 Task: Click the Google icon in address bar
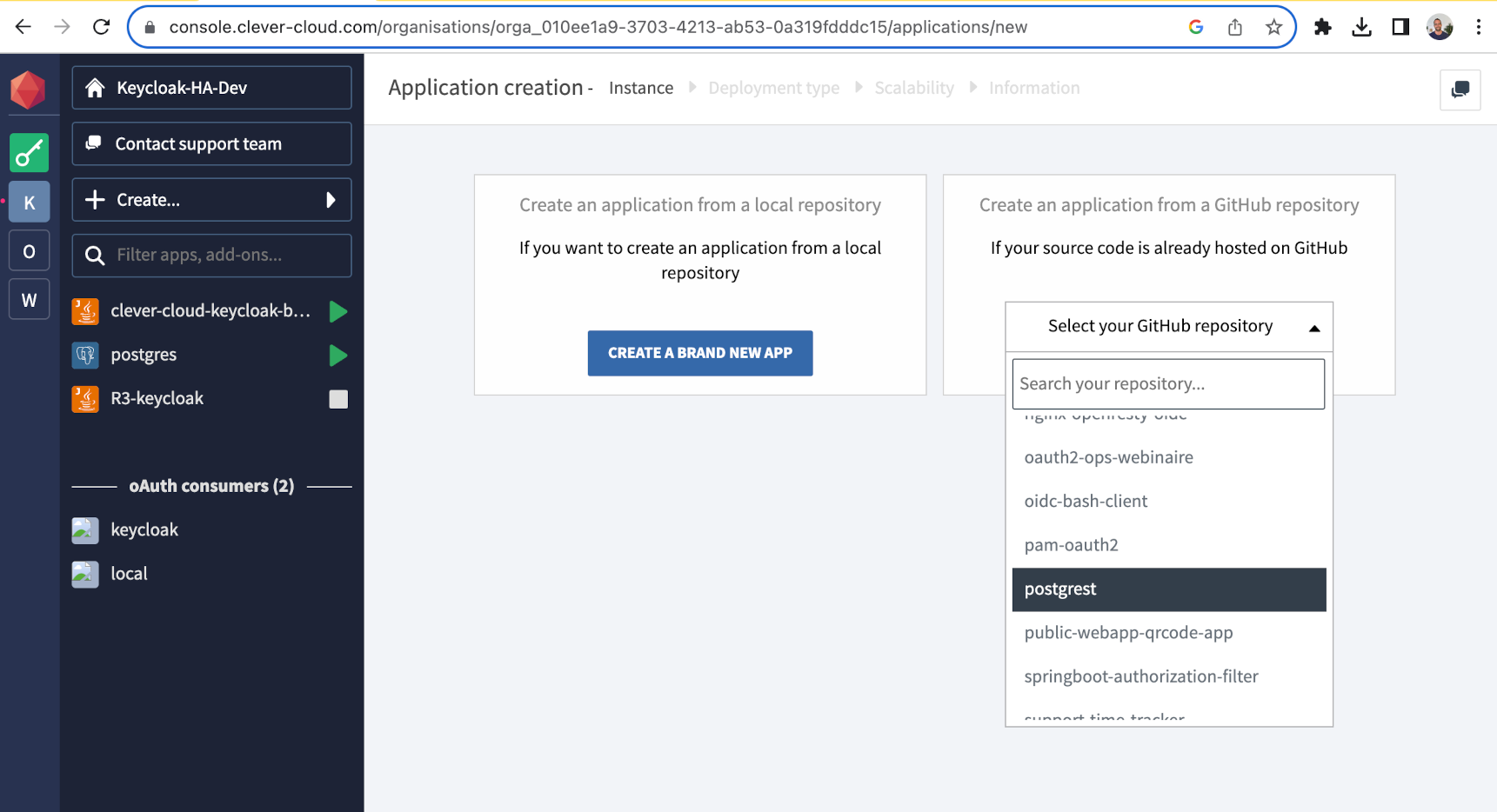tap(1196, 27)
